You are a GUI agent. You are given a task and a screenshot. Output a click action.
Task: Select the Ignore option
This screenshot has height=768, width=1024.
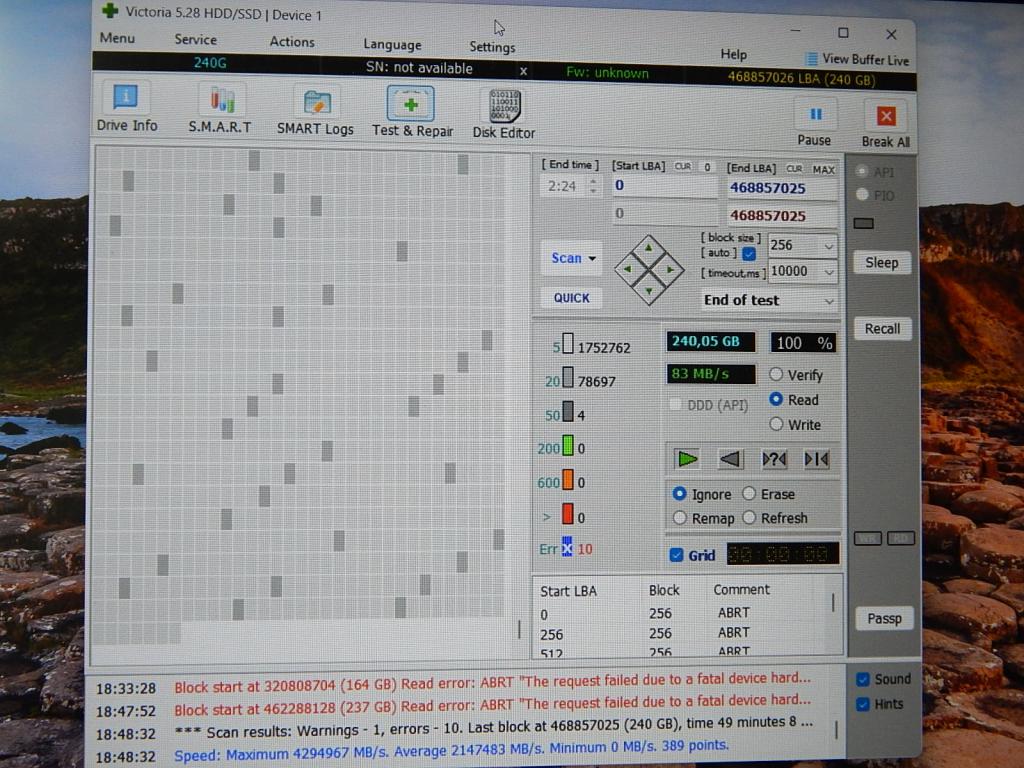coord(679,494)
